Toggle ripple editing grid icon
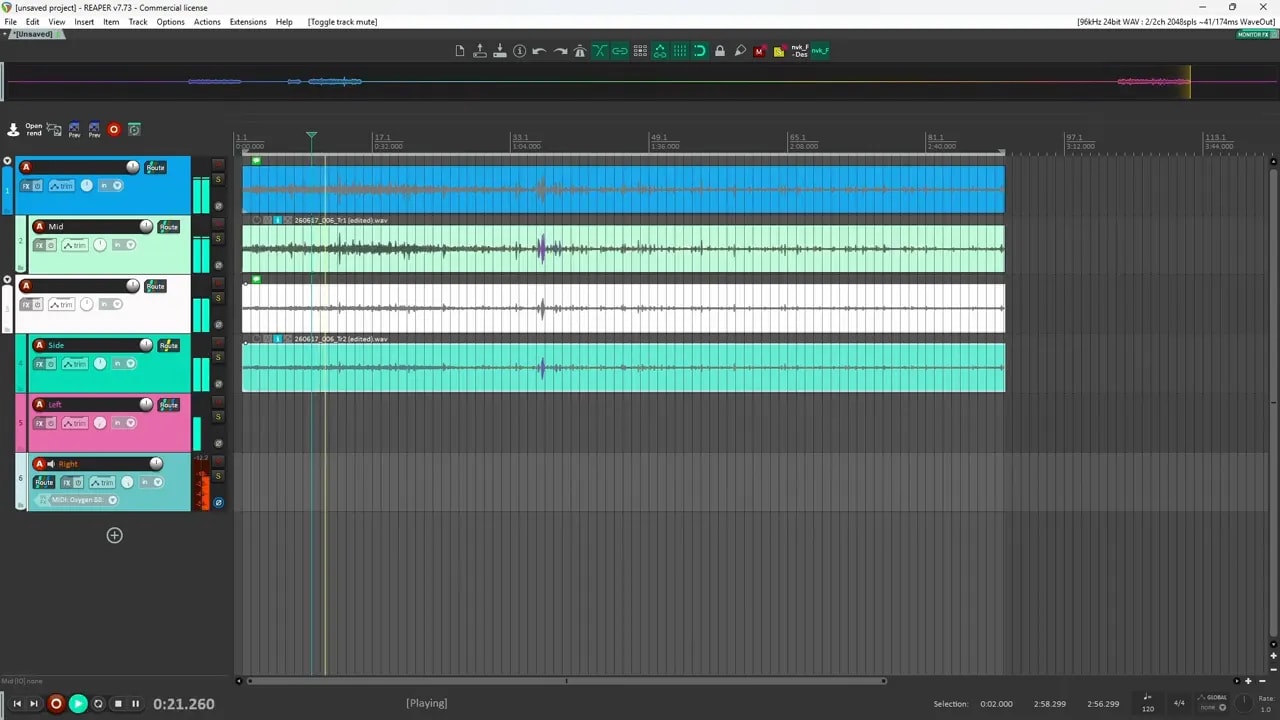This screenshot has width=1280, height=720. (x=640, y=51)
